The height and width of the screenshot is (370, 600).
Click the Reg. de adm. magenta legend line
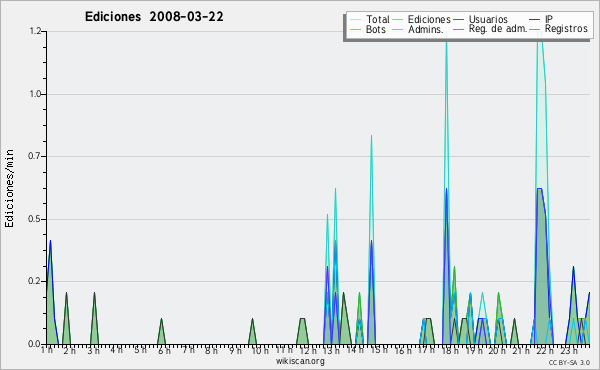[458, 29]
